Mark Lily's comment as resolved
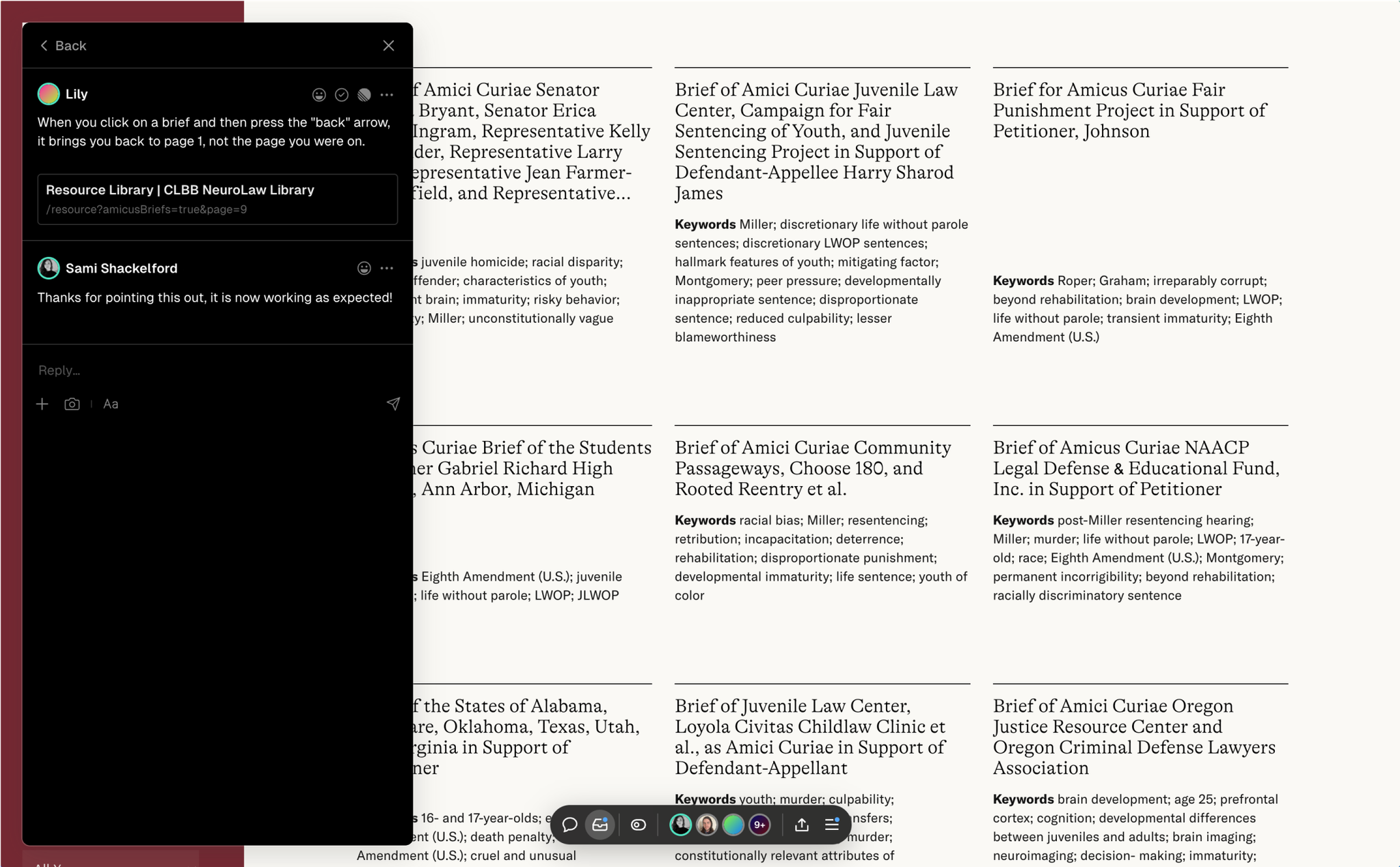The width and height of the screenshot is (1400, 867). (x=342, y=95)
